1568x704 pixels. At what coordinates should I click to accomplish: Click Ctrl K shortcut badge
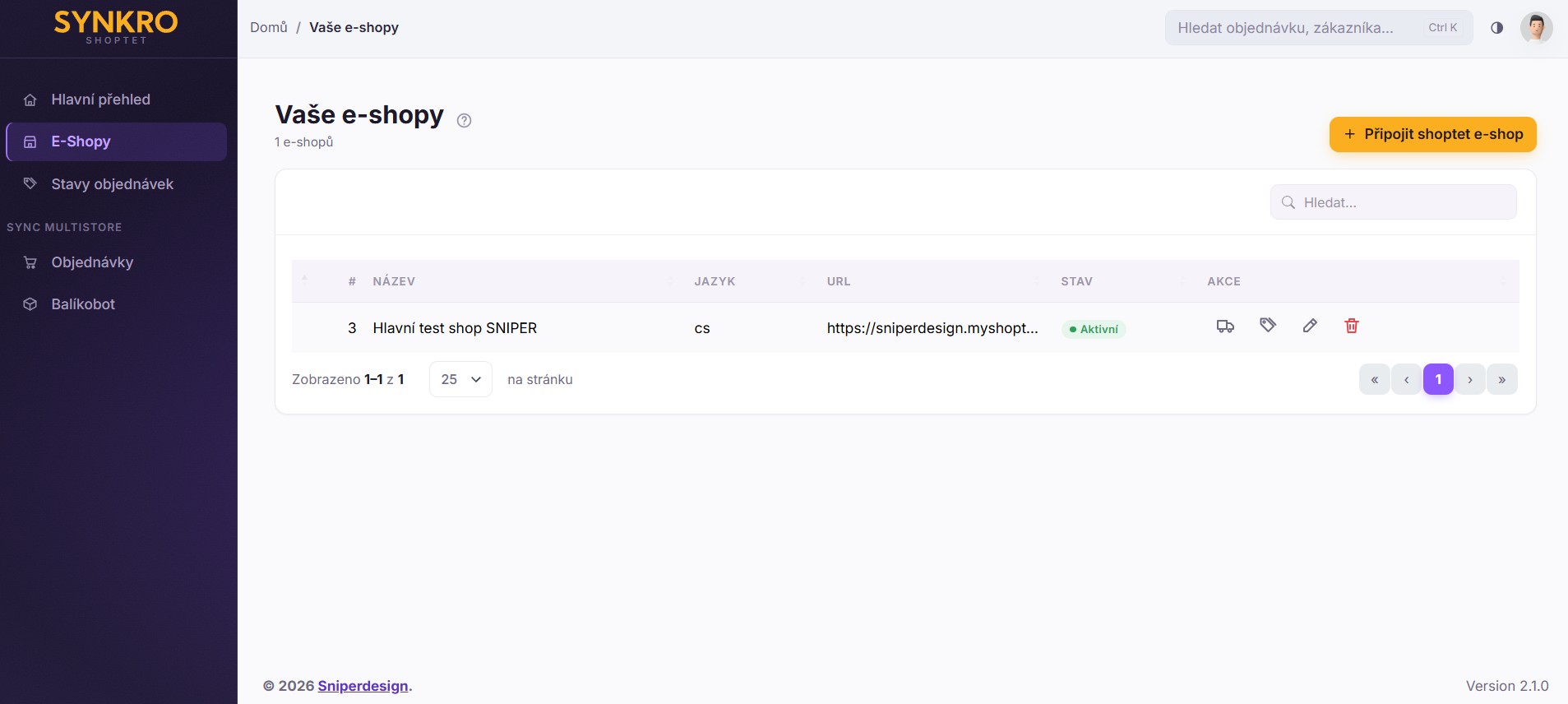(1443, 28)
